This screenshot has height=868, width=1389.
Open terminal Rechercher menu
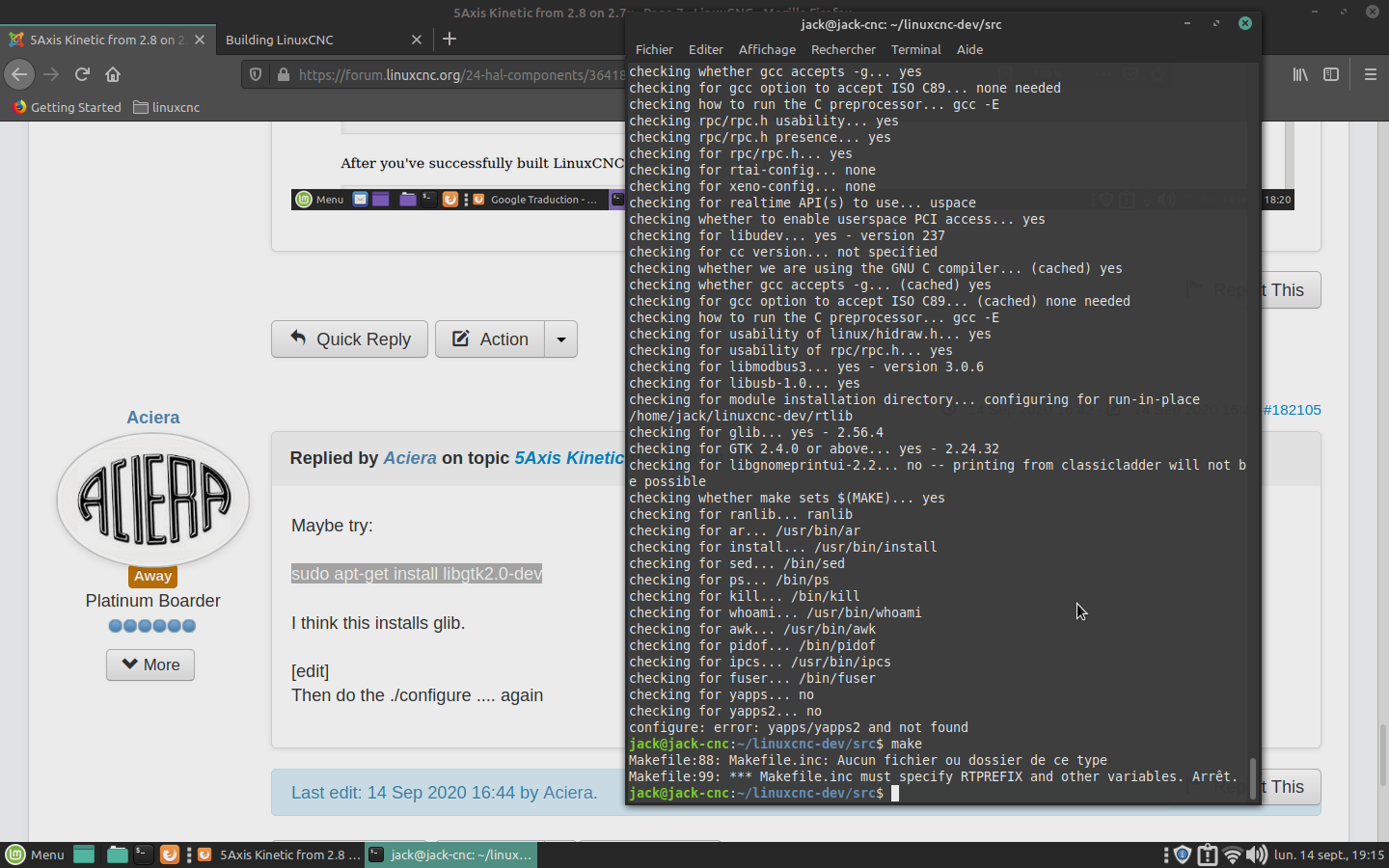pos(843,49)
